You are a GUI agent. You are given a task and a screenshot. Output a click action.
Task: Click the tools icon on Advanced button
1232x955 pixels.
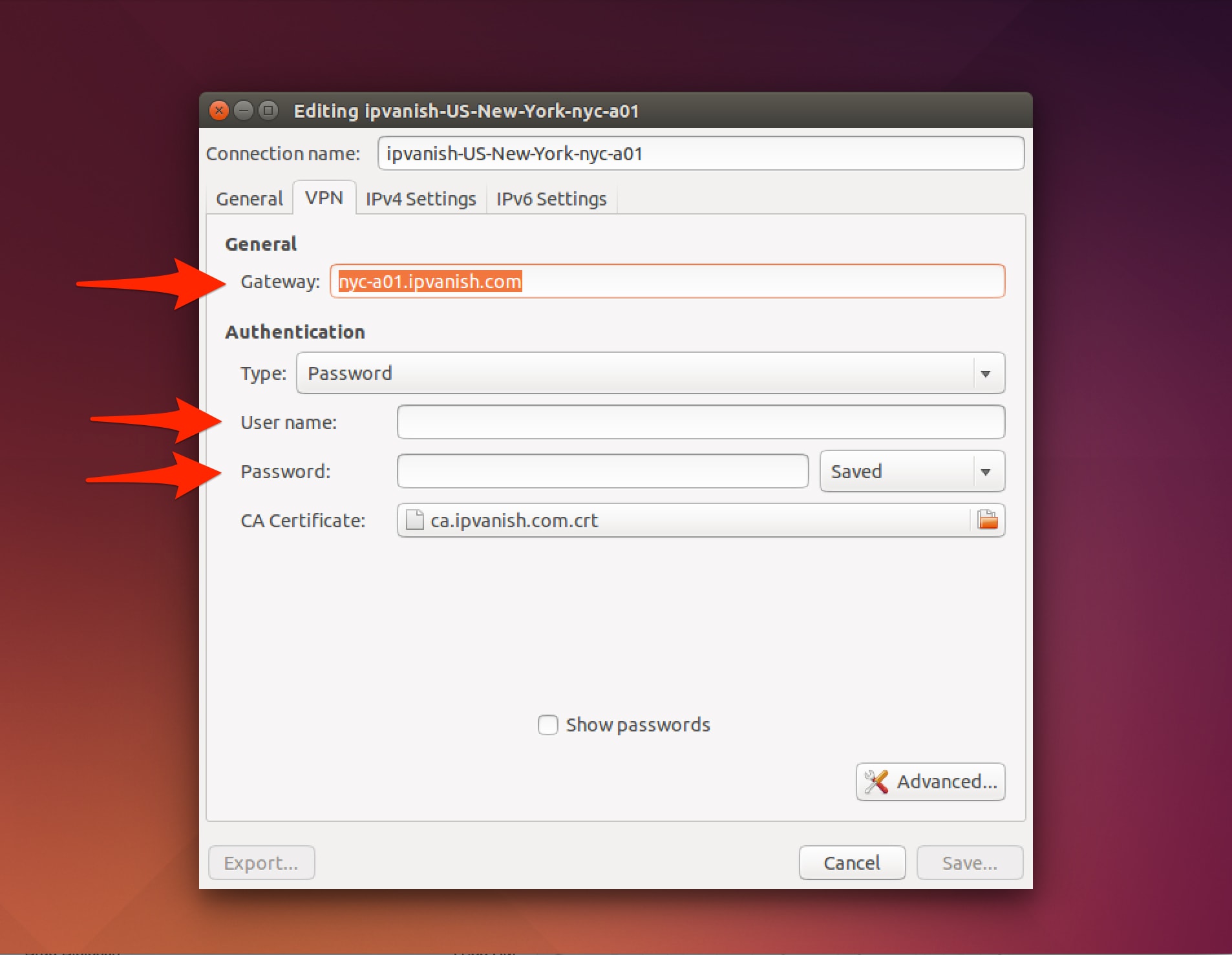(876, 782)
